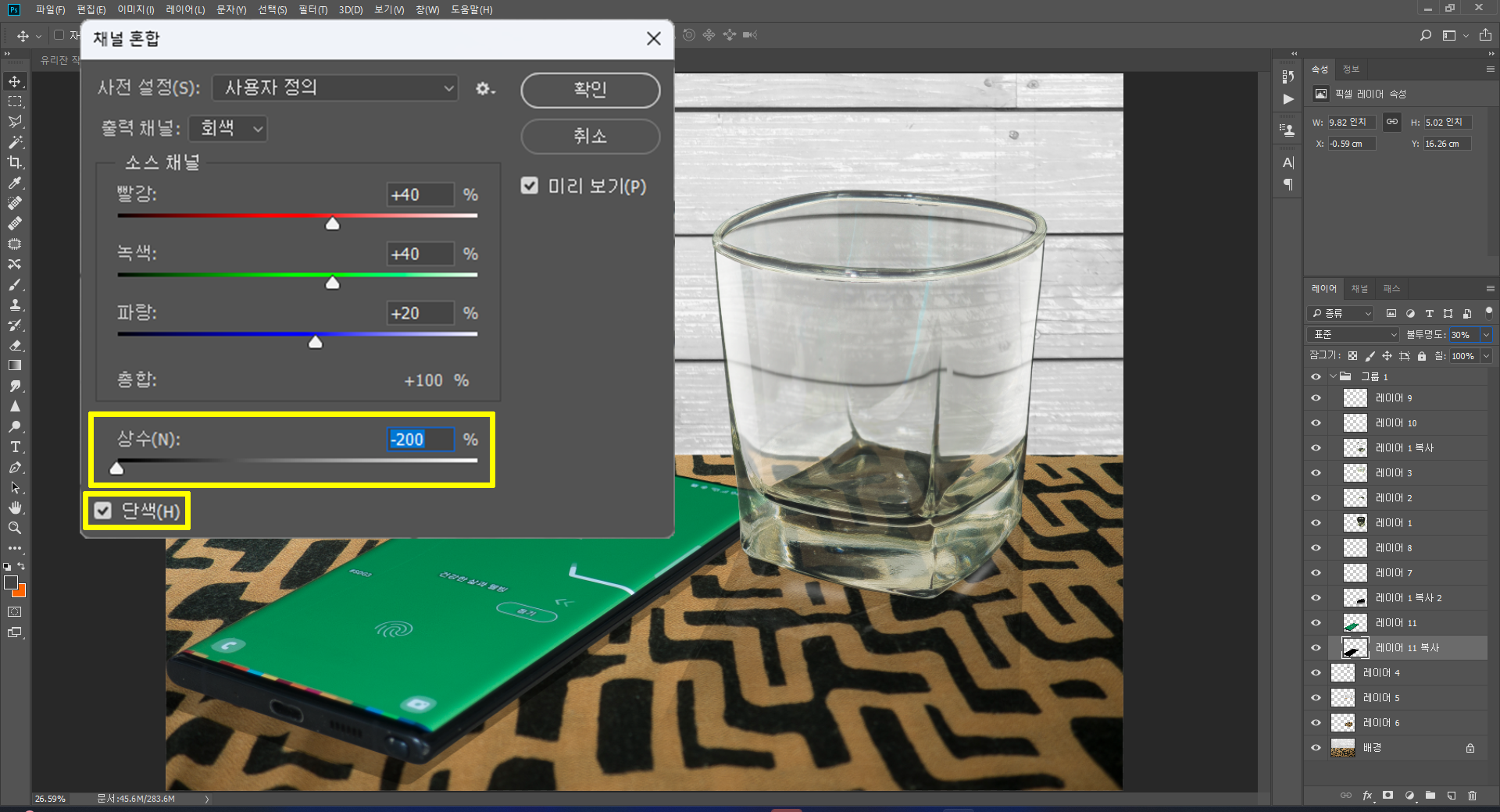Open the preset options gear in Channel Mixer
The height and width of the screenshot is (812, 1500).
pyautogui.click(x=485, y=88)
